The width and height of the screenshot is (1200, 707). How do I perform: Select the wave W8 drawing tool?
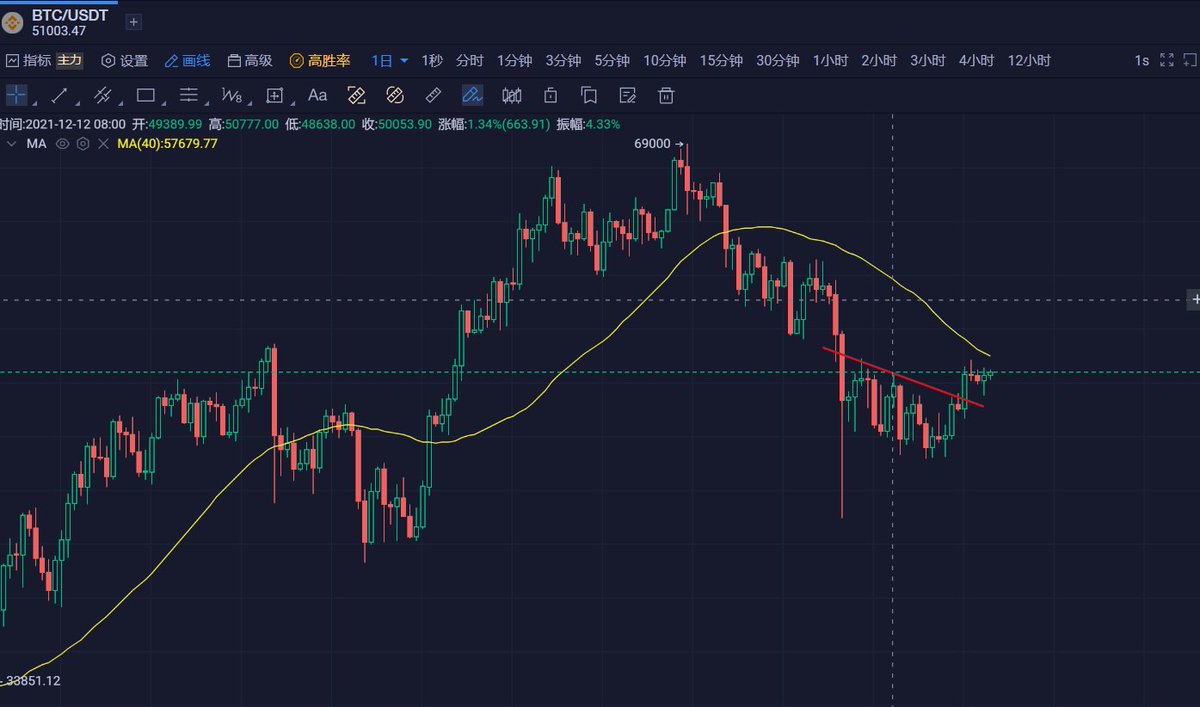tap(232, 95)
